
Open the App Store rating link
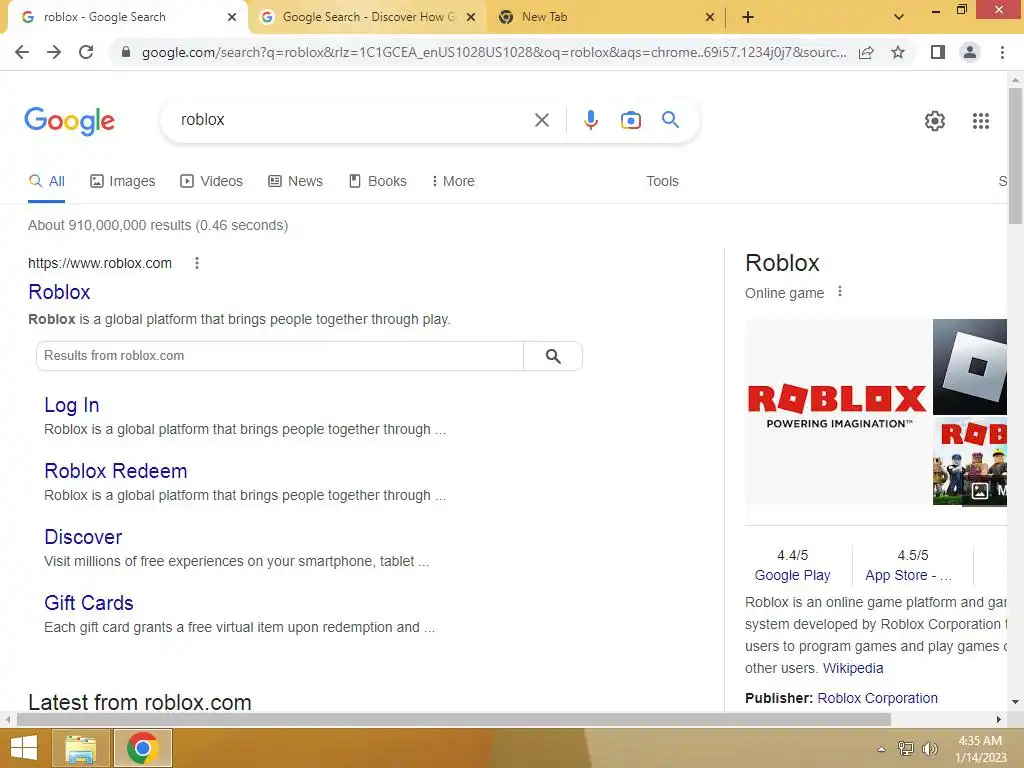coord(908,575)
